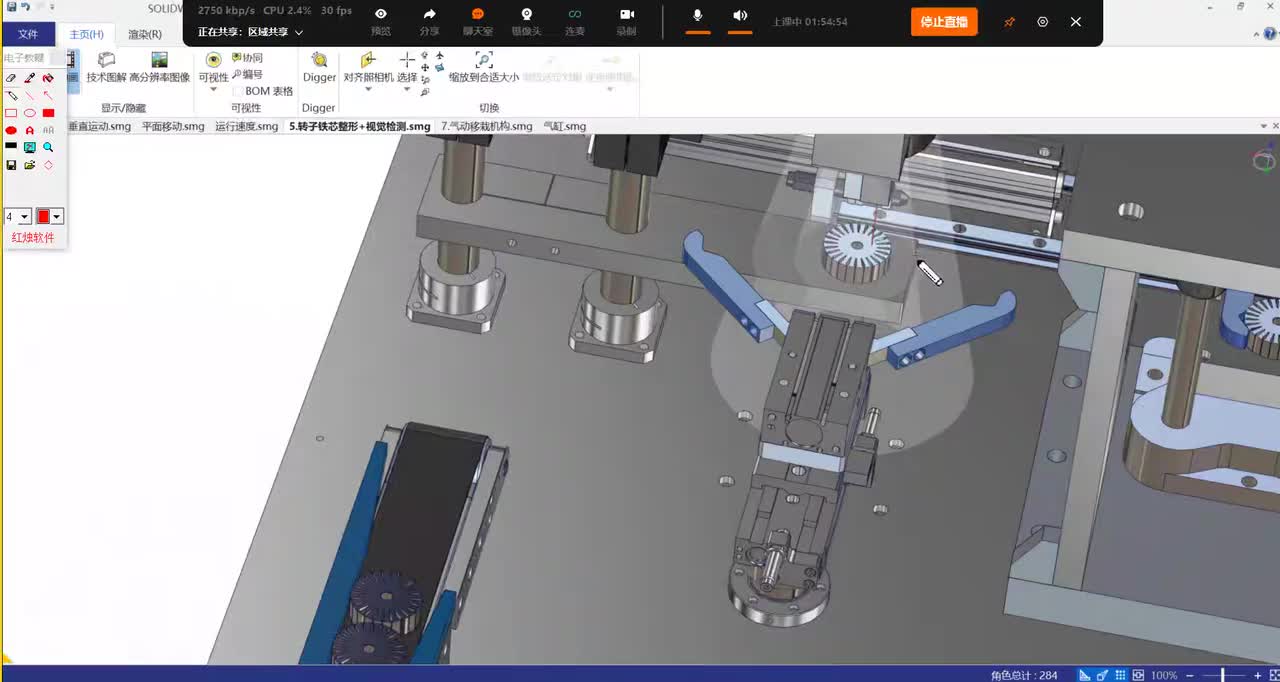The width and height of the screenshot is (1280, 682).
Task: Toggle 编号 visibility option
Action: click(247, 74)
